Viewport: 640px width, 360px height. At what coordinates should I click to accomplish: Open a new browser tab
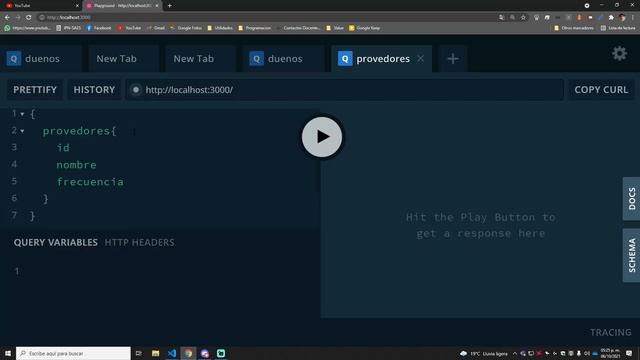tap(169, 6)
